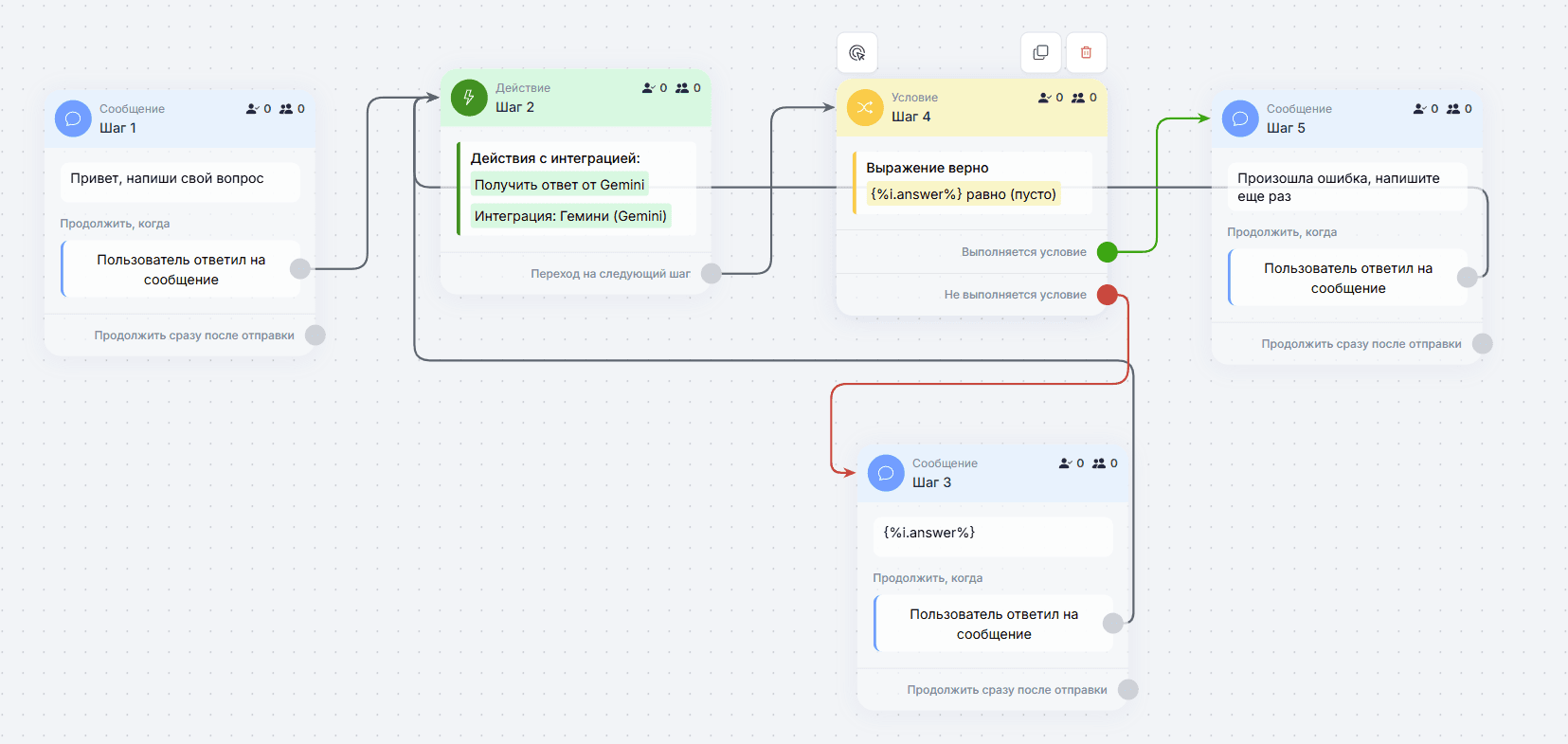Select the '{%i.answer%} равно (пусто)' expression
This screenshot has height=744, width=1568.
click(x=963, y=194)
